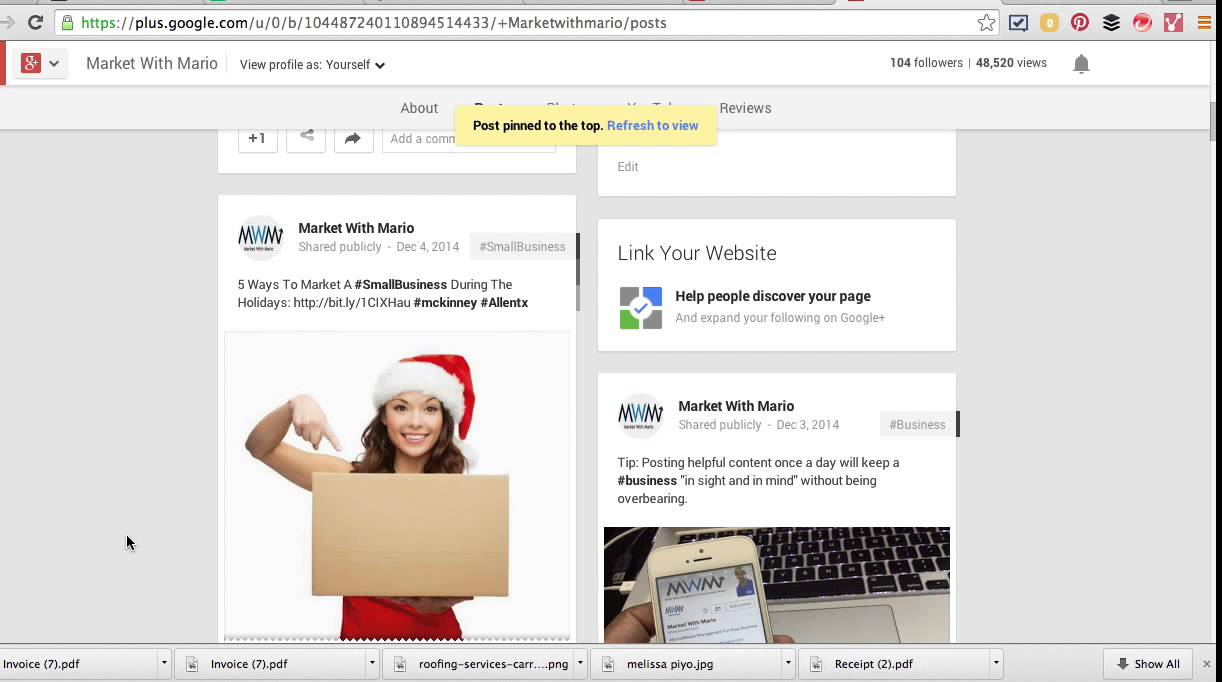This screenshot has height=682, width=1222.
Task: Close the downloads bar
Action: point(1207,664)
